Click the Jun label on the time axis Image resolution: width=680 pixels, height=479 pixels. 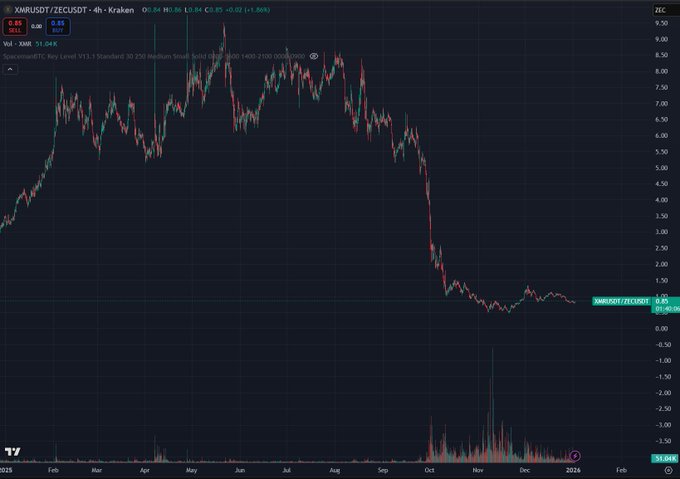tap(240, 470)
